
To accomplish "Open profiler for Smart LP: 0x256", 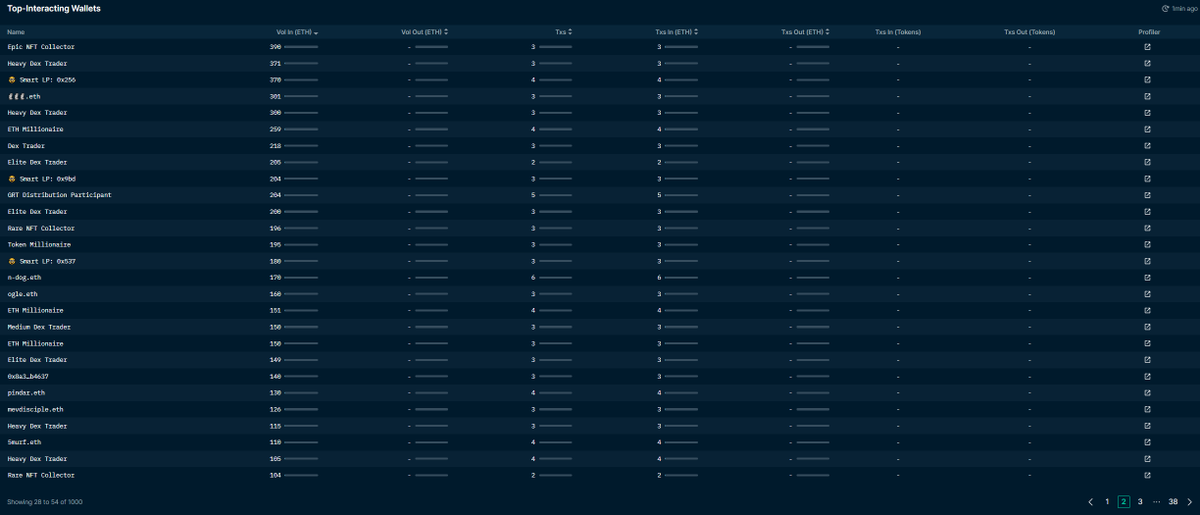I will coord(1147,80).
